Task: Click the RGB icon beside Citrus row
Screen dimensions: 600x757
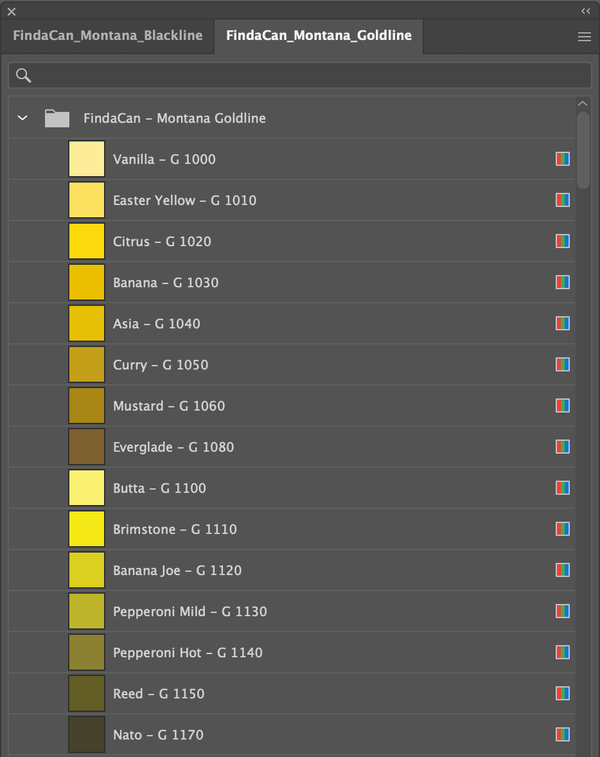Action: point(563,241)
